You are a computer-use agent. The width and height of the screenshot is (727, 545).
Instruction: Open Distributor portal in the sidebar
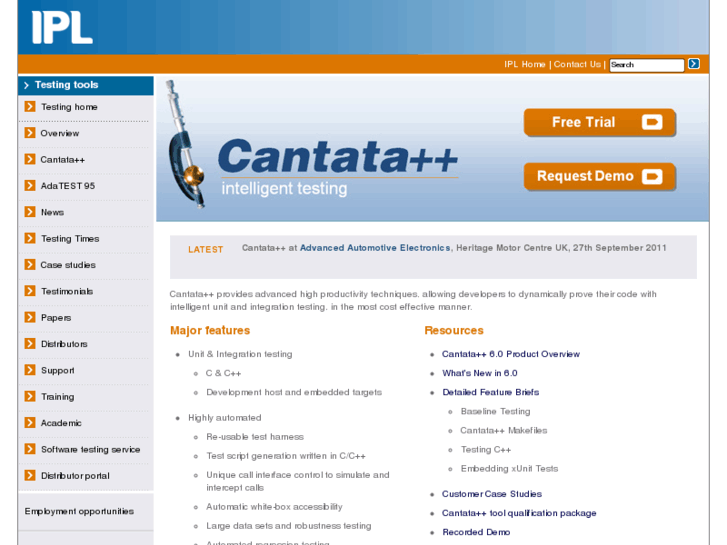[x=75, y=476]
